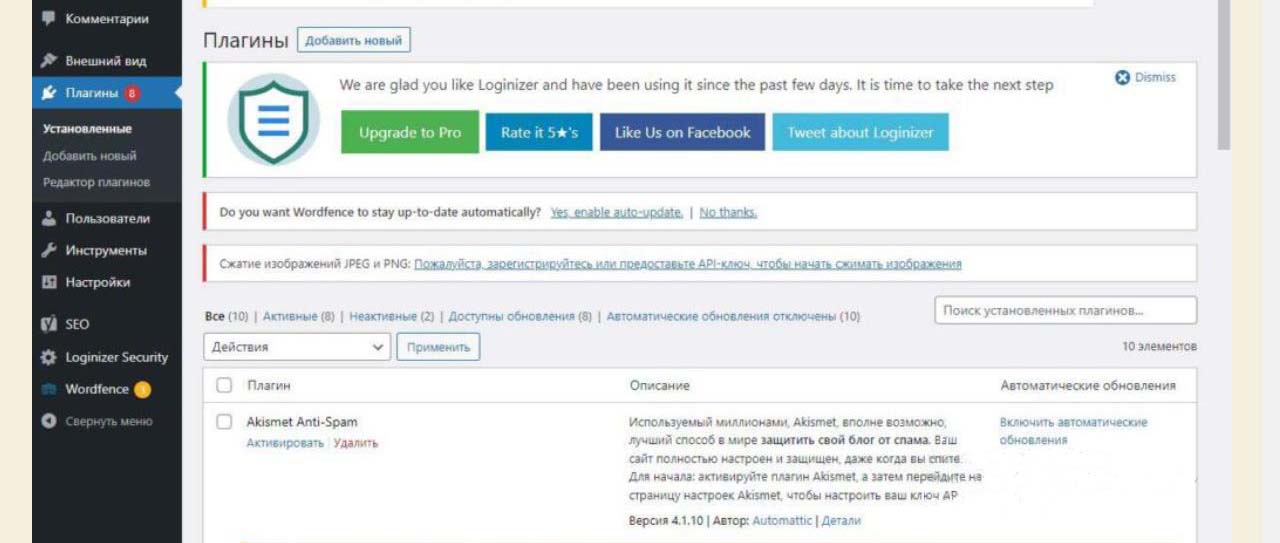Open the Wordfence sidebar menu
The image size is (1280, 543).
(96, 389)
